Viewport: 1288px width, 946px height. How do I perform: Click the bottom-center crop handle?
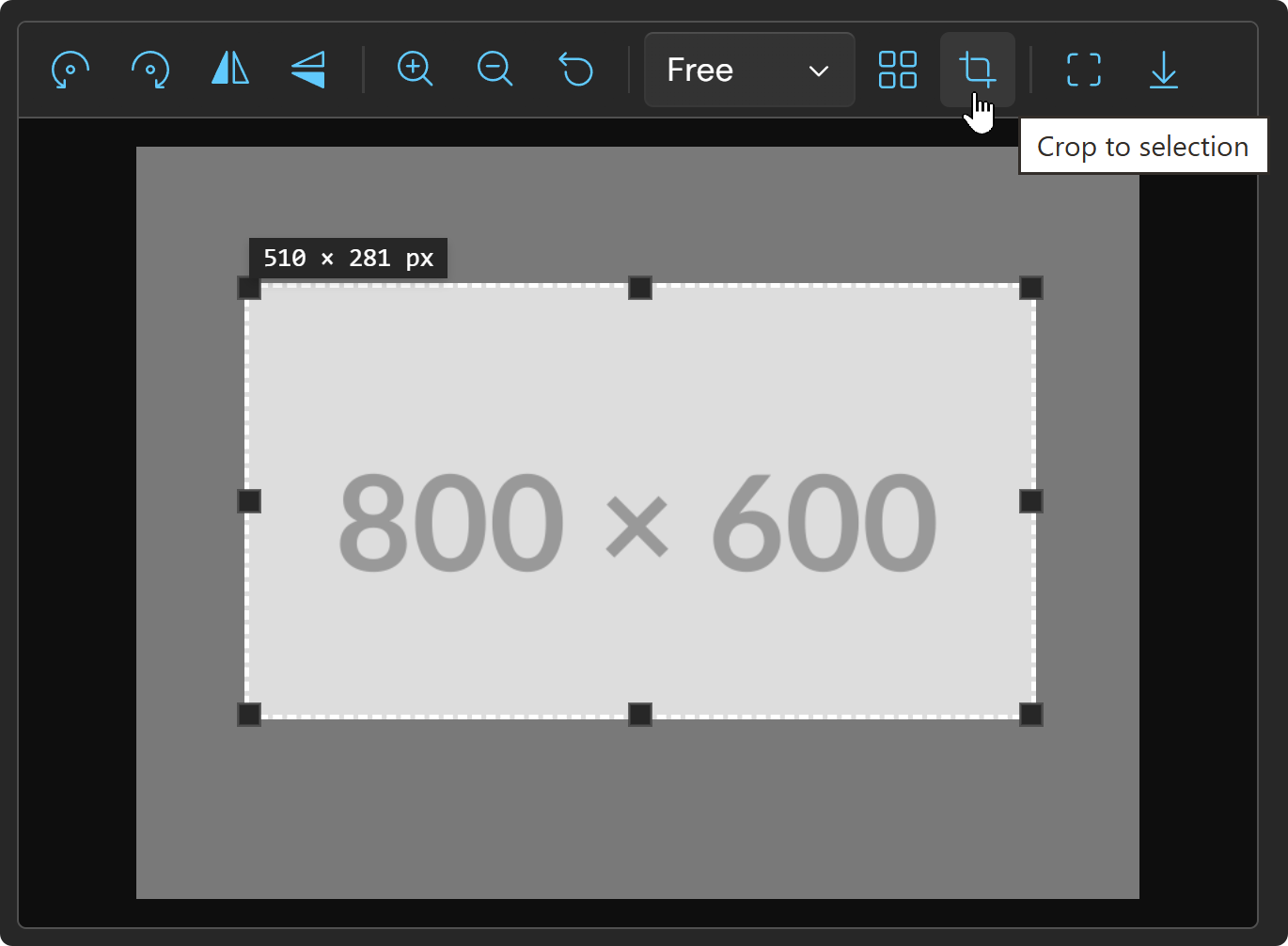coord(640,715)
